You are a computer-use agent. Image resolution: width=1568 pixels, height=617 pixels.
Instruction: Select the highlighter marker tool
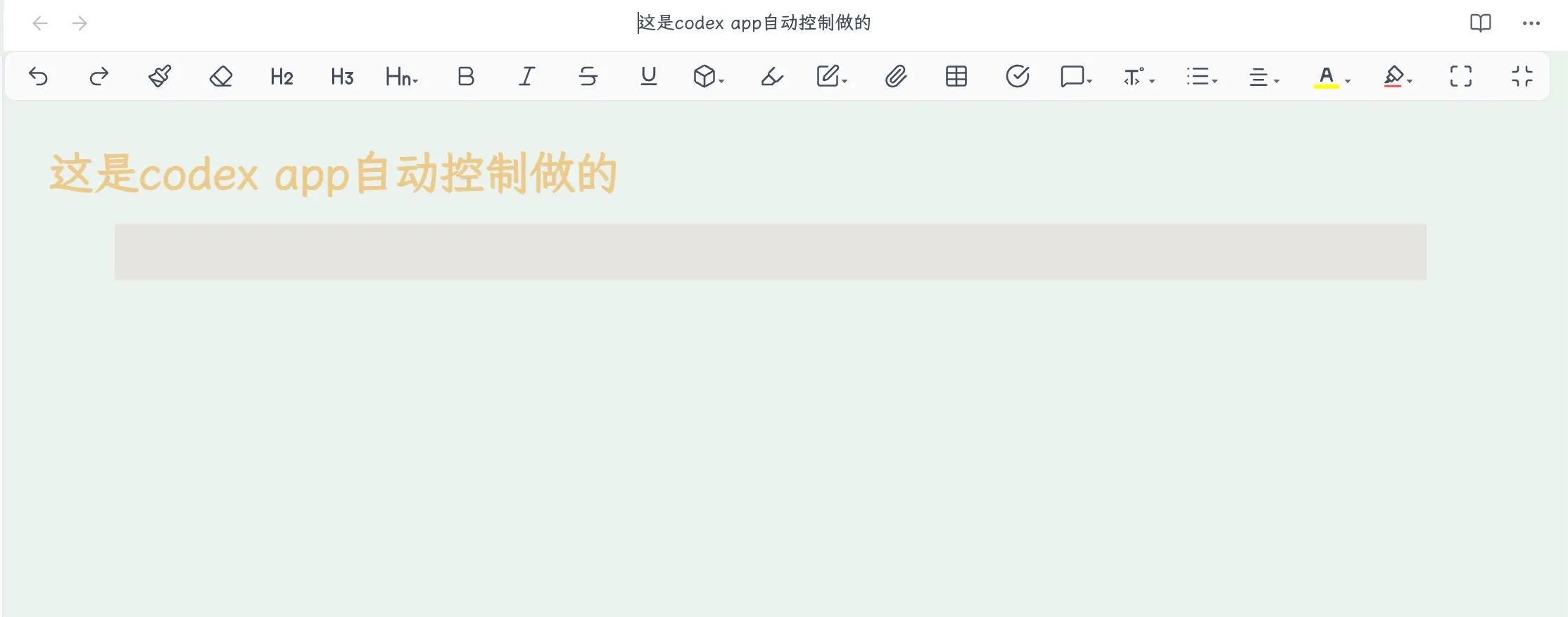pyautogui.click(x=771, y=76)
